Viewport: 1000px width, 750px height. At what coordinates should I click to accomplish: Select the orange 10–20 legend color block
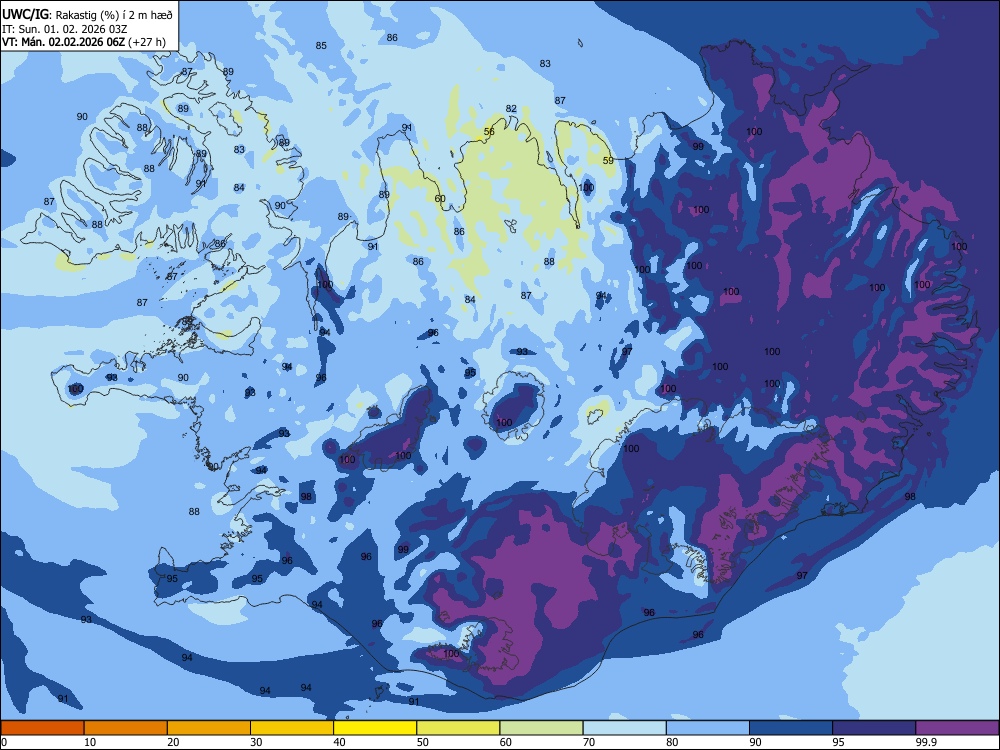coord(126,728)
